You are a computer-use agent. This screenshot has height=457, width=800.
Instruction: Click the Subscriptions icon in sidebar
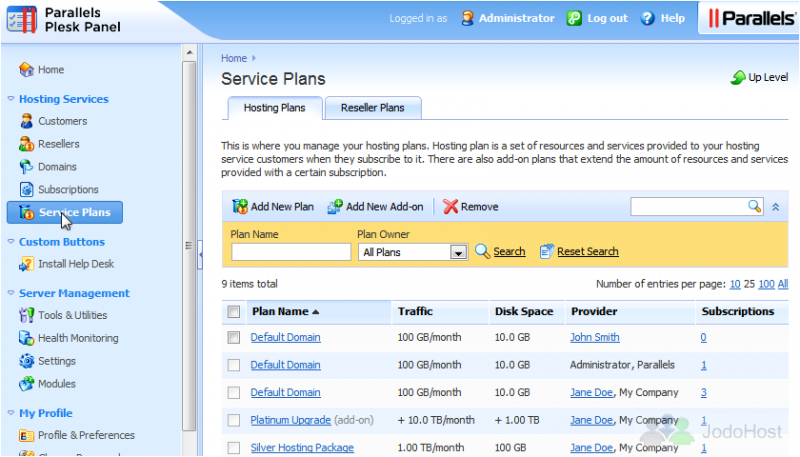click(x=26, y=189)
